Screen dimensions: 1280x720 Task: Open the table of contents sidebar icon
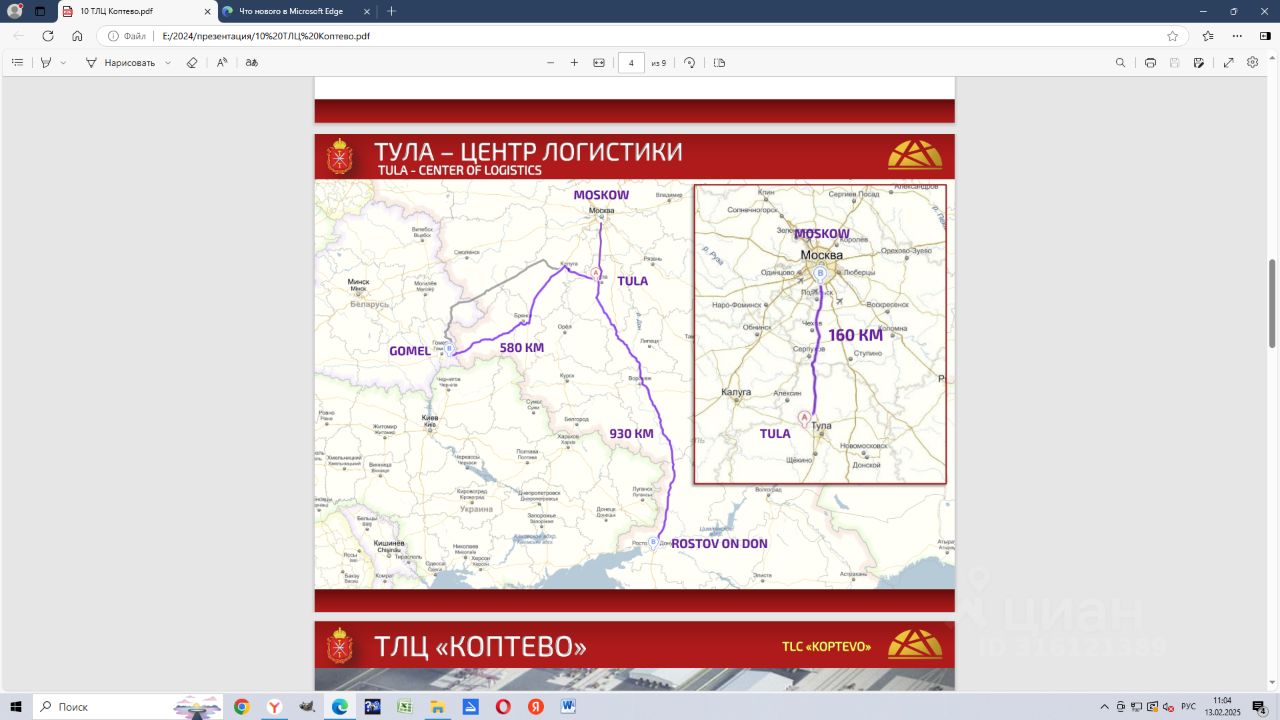click(x=17, y=62)
